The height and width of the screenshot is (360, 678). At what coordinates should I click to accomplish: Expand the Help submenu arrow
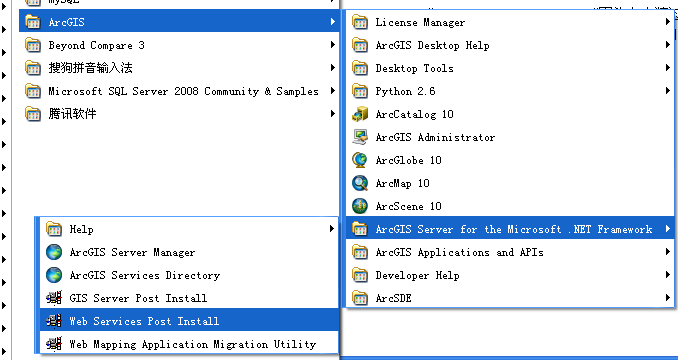333,229
